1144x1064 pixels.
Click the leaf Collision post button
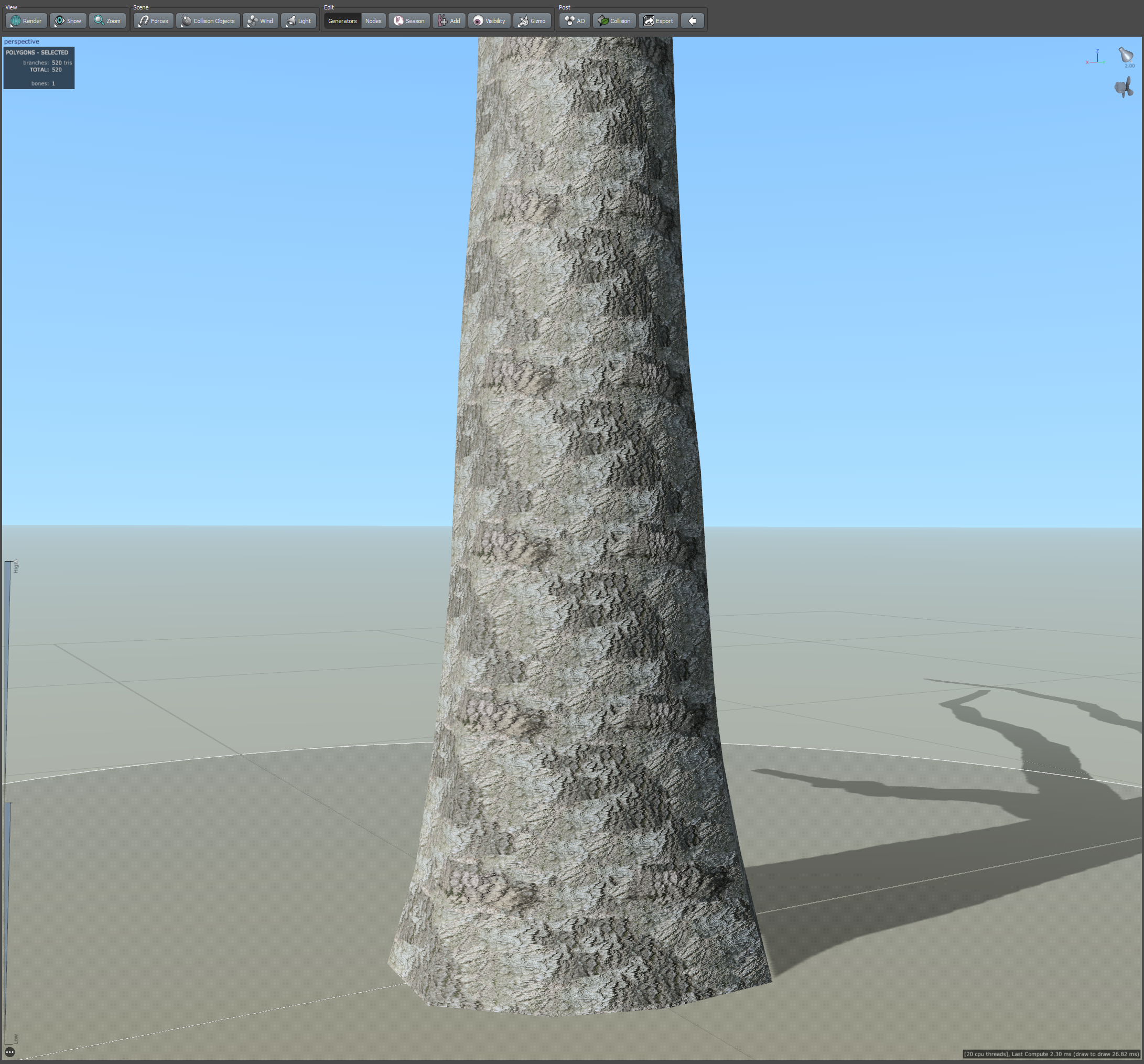(x=614, y=21)
